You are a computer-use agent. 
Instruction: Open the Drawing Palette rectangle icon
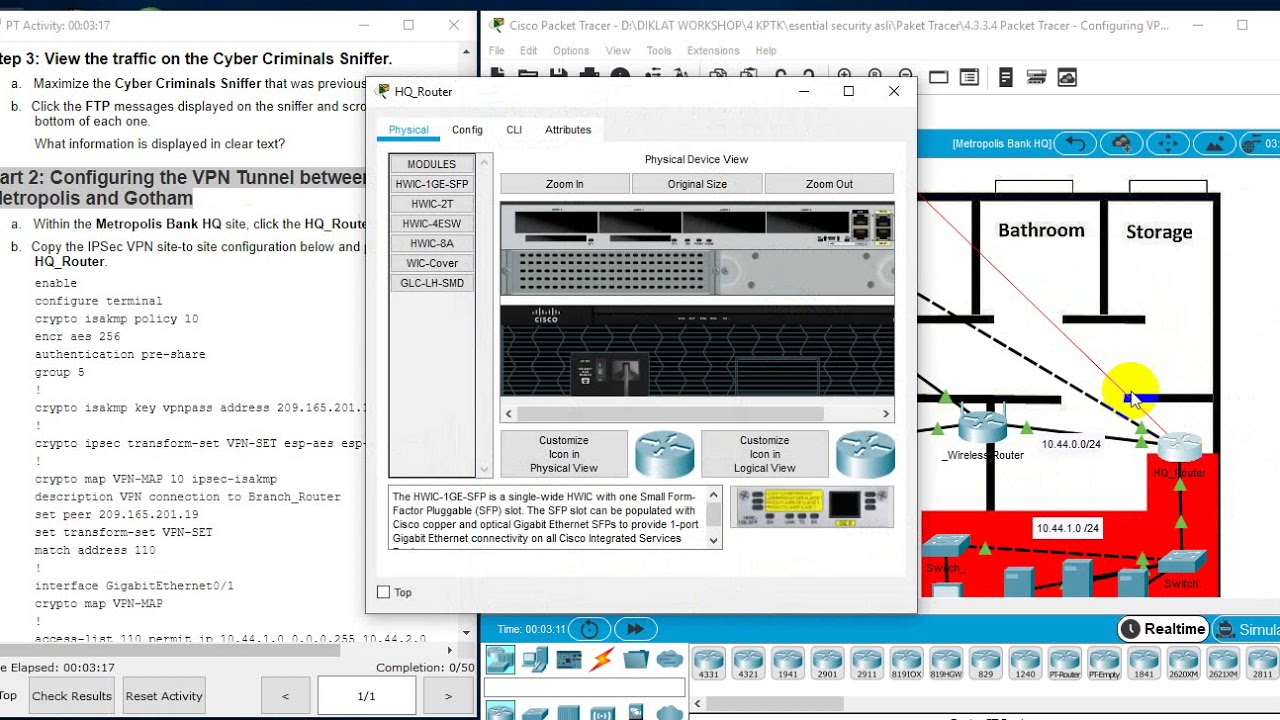coord(938,77)
